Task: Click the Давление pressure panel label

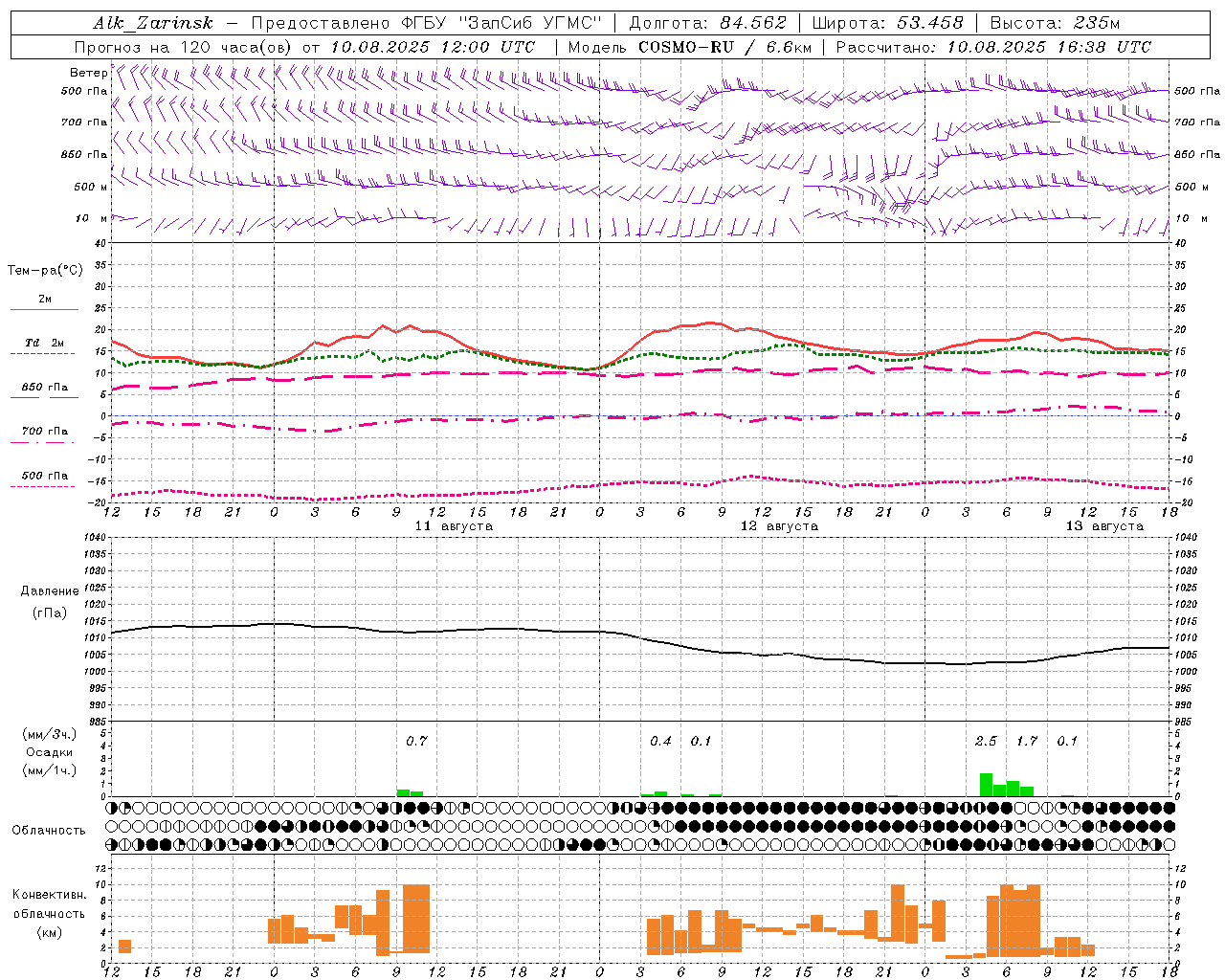Action: pyautogui.click(x=50, y=591)
